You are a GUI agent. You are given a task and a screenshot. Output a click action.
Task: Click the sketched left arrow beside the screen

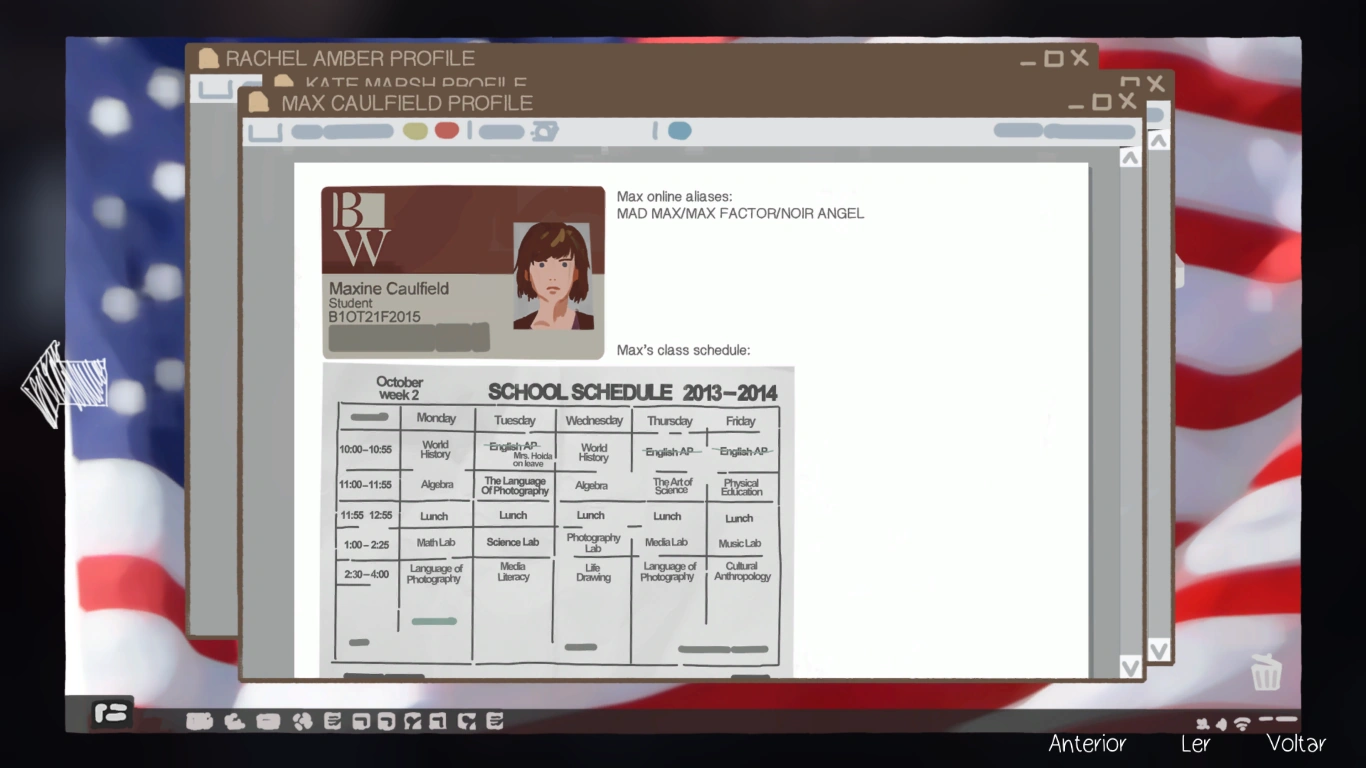65,383
